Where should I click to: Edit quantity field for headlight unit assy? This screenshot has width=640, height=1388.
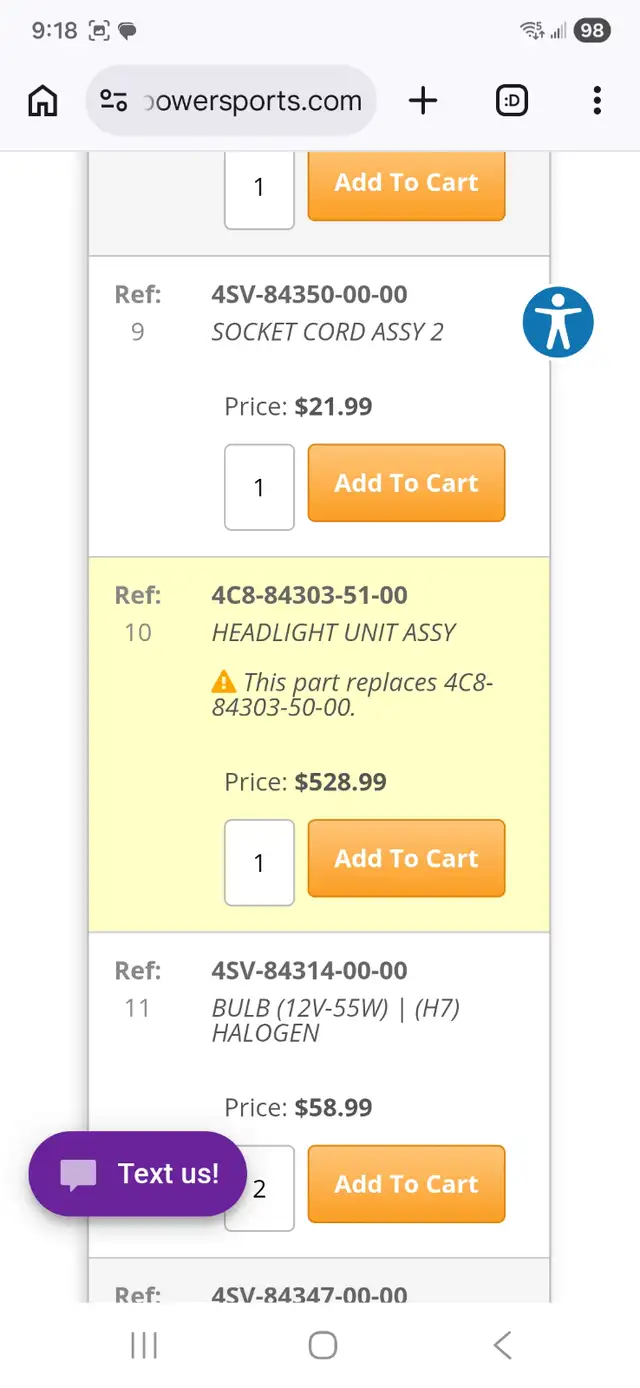pos(259,863)
